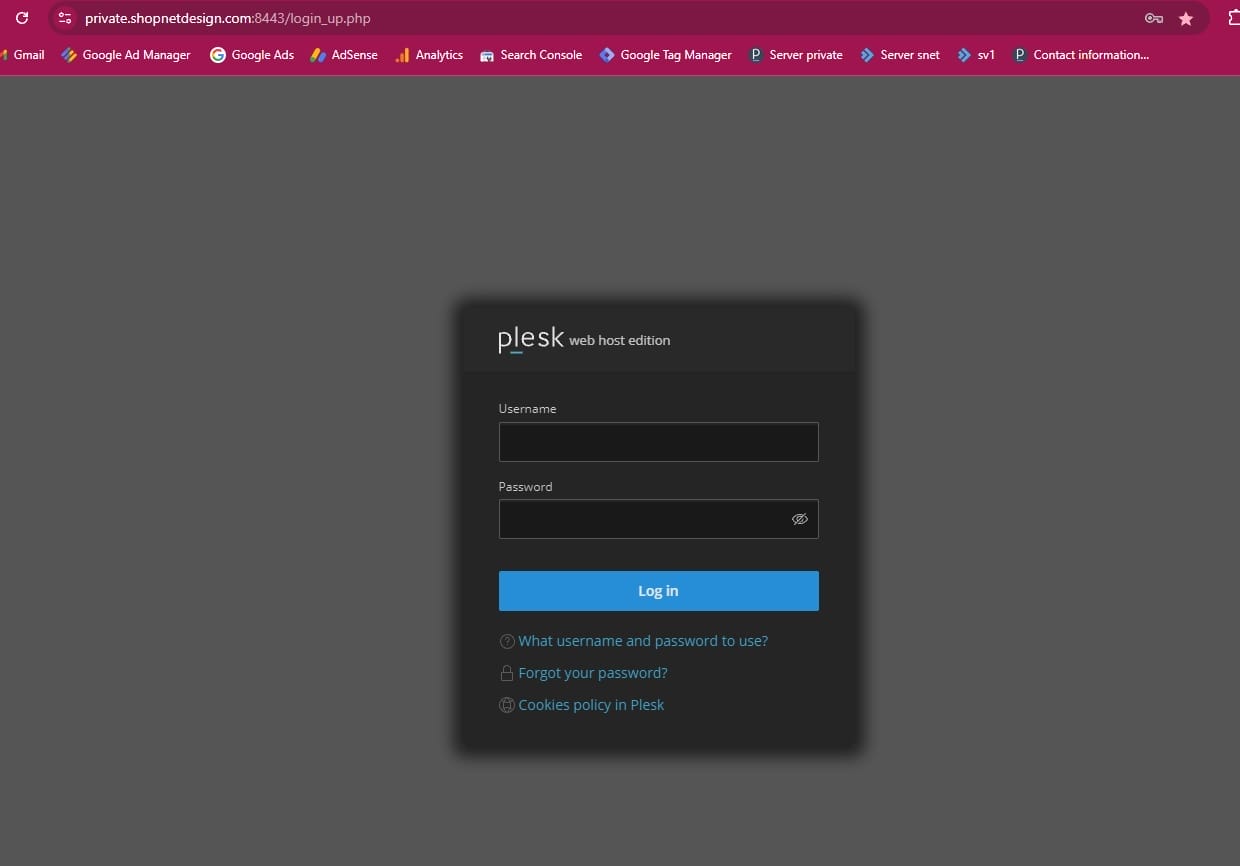The height and width of the screenshot is (866, 1240).
Task: Open the Search Console bookmark
Action: click(531, 55)
